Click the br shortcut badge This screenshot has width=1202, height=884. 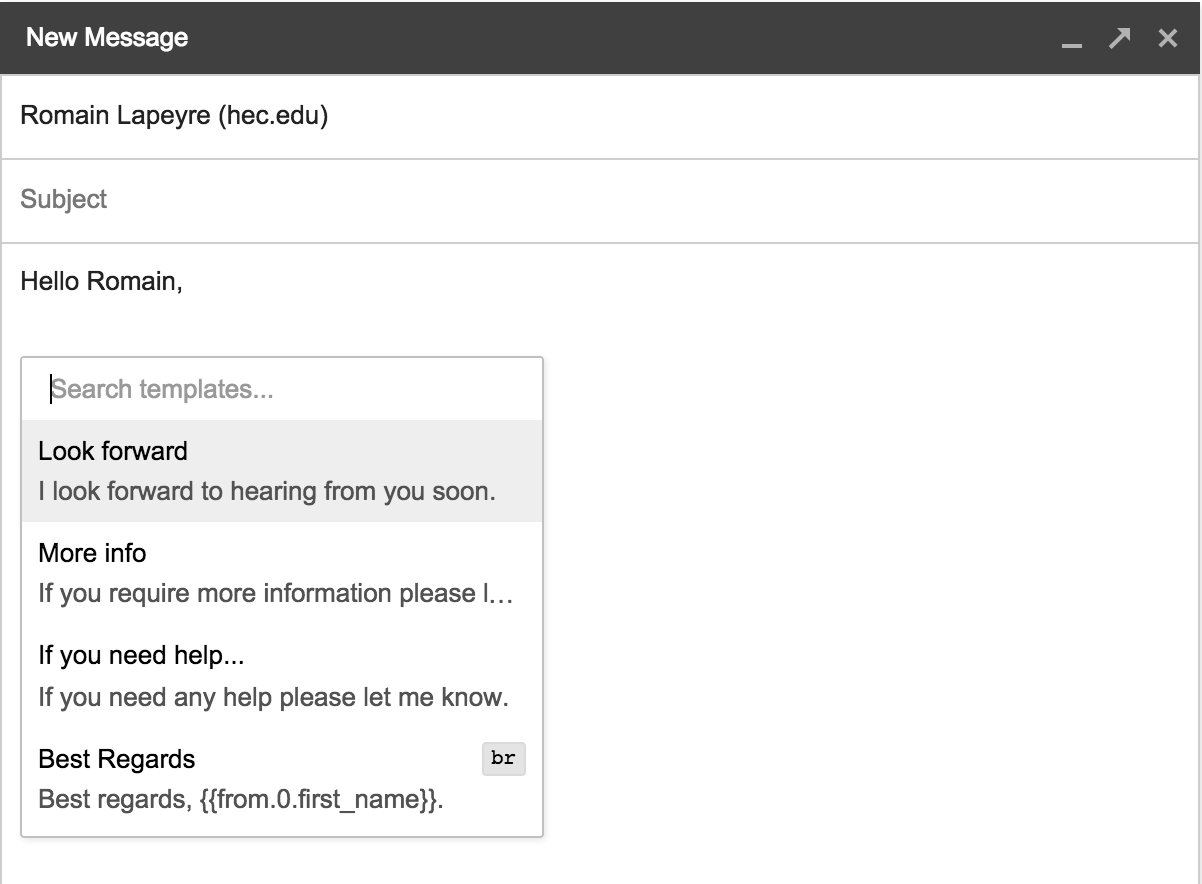pyautogui.click(x=503, y=758)
